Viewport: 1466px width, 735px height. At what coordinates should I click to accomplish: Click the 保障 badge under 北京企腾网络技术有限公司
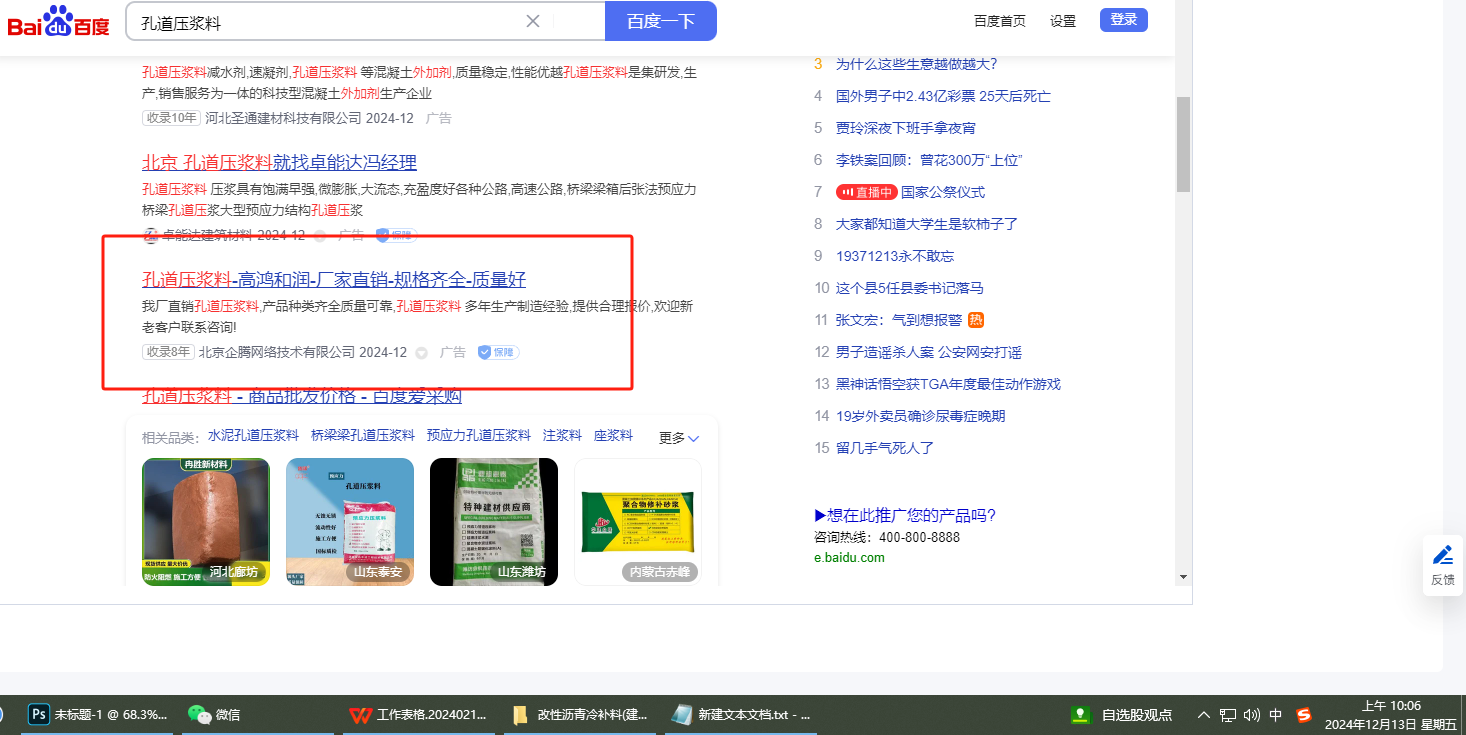[498, 352]
